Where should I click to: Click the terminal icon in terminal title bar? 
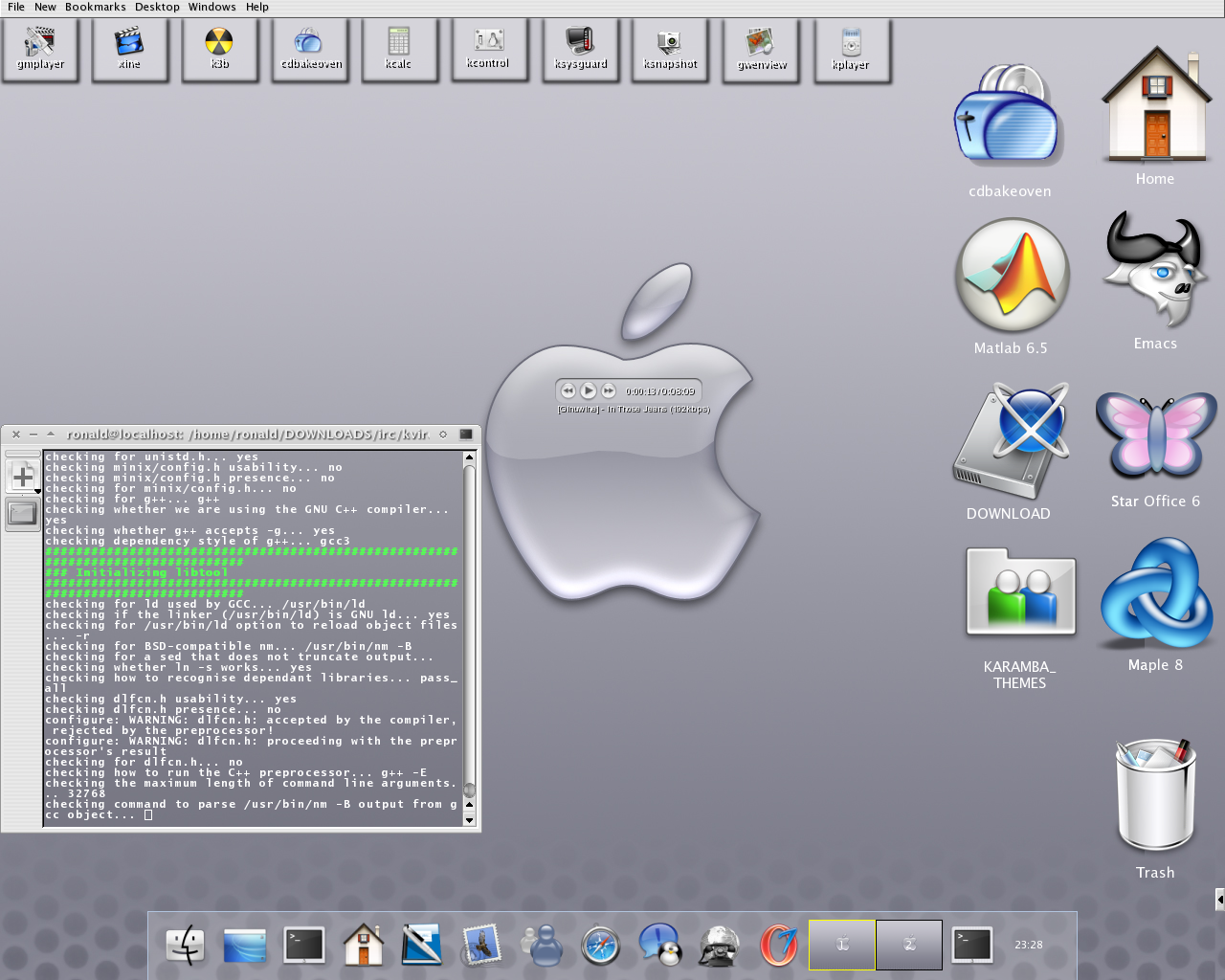[466, 434]
